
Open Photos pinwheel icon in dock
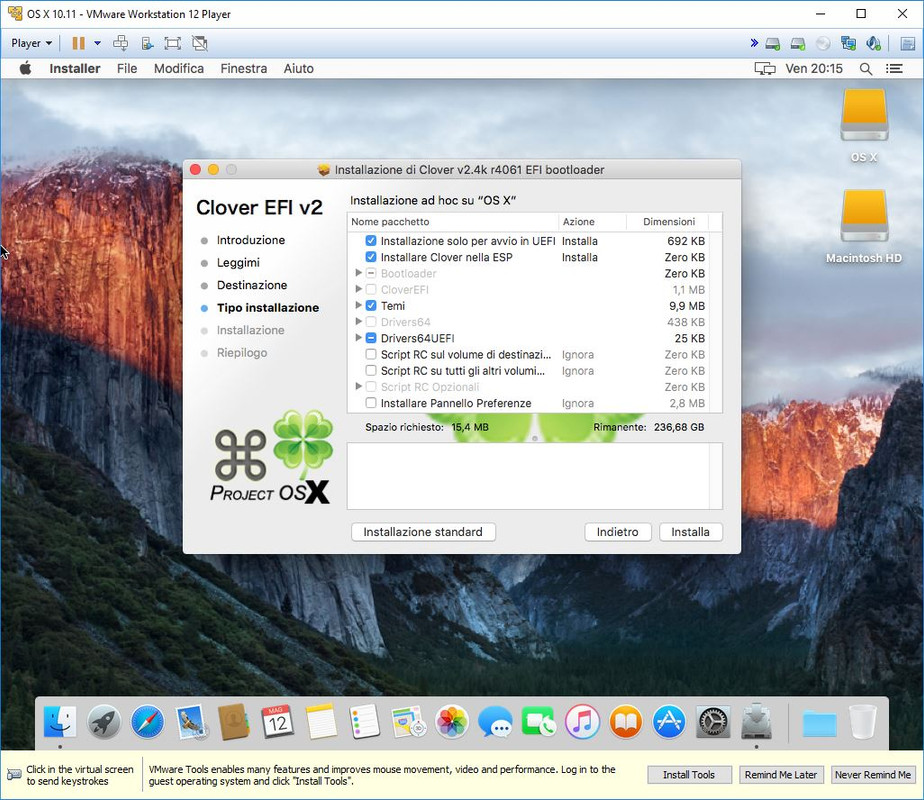pos(452,721)
